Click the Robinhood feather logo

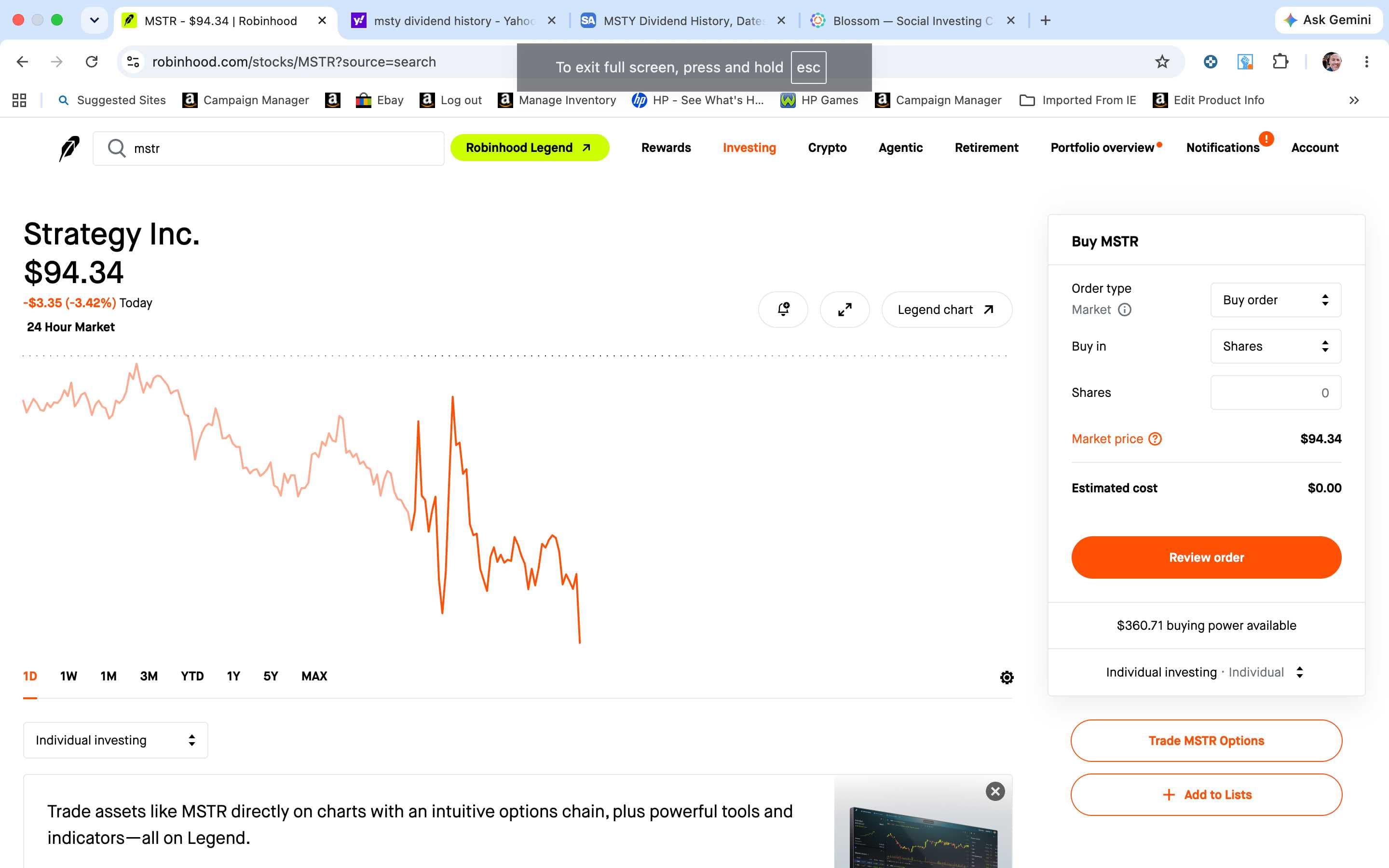(x=69, y=148)
